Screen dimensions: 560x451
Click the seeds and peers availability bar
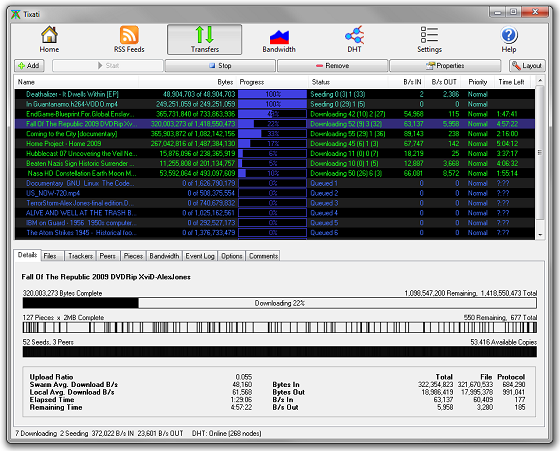pos(280,352)
